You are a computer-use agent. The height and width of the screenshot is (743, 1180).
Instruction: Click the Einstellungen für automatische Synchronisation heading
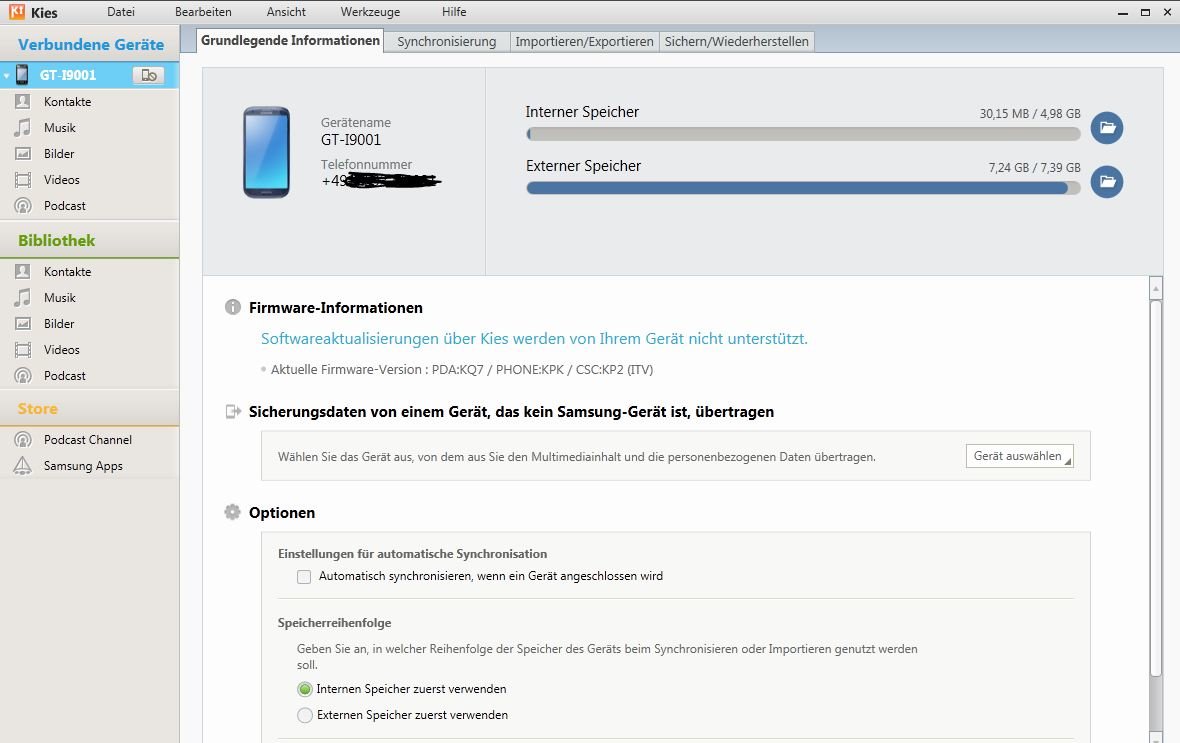[412, 554]
